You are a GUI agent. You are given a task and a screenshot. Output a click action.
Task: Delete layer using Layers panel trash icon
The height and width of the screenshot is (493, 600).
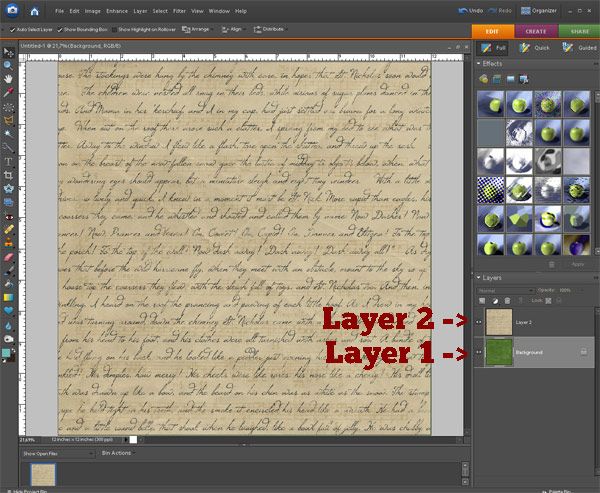[507, 301]
